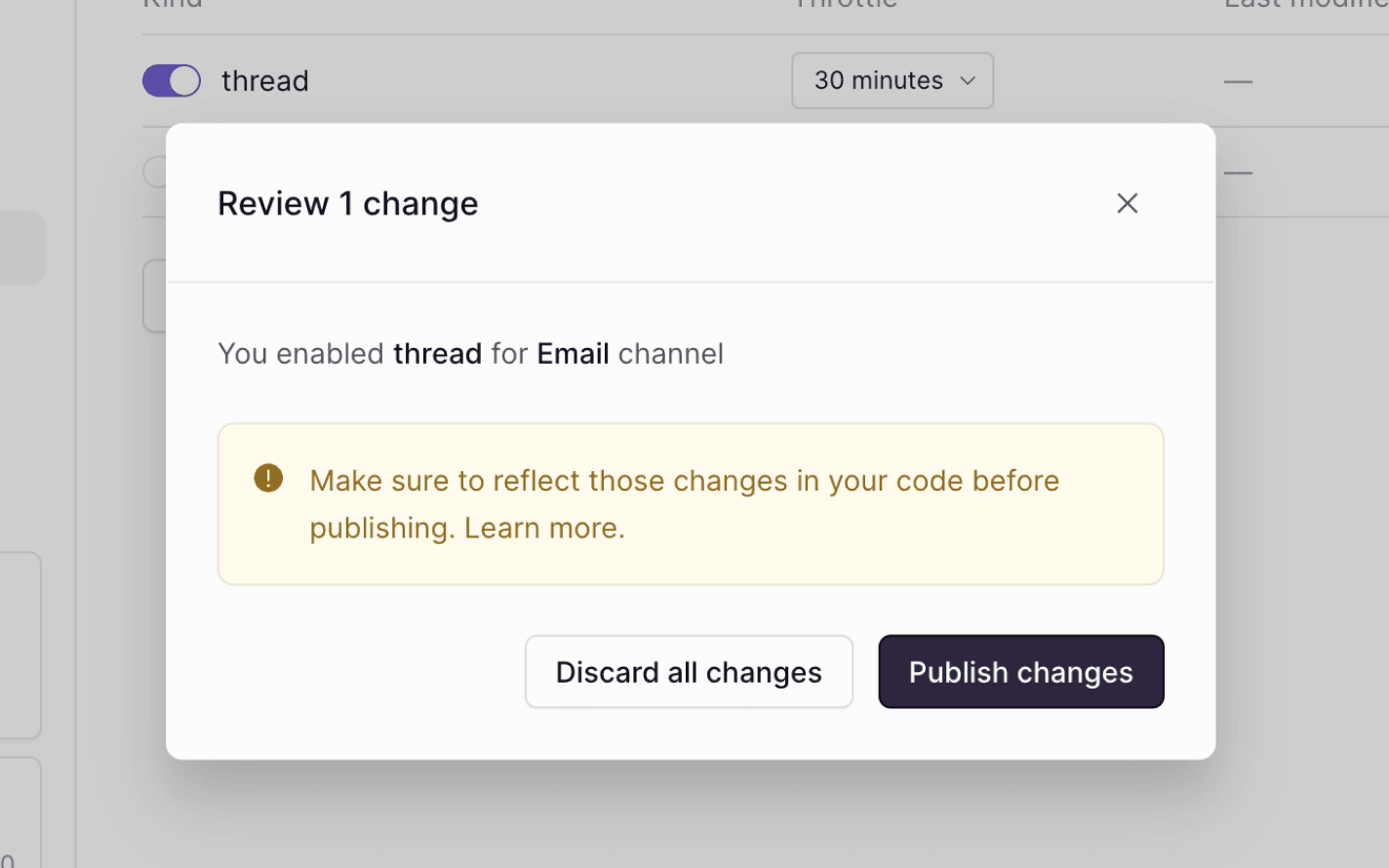Select a new value from the minutes combo box
Image resolution: width=1389 pixels, height=868 pixels.
[x=892, y=81]
